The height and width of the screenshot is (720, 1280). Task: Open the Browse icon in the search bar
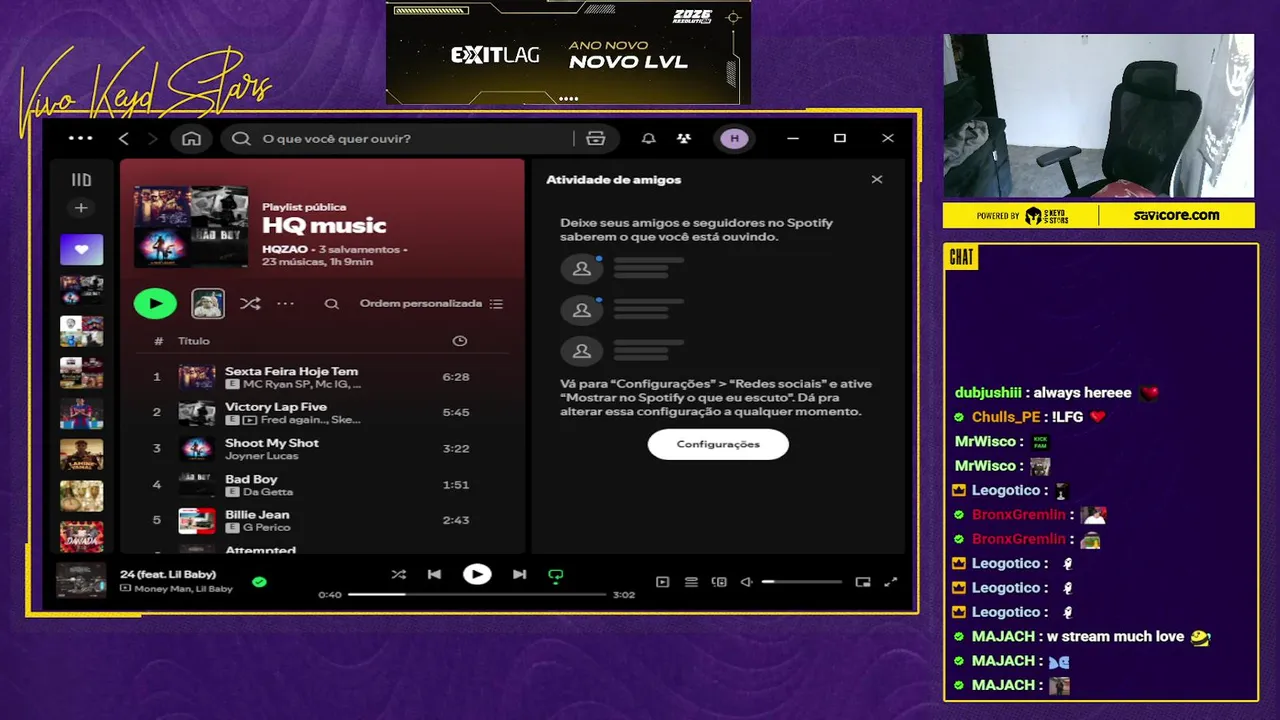(596, 138)
